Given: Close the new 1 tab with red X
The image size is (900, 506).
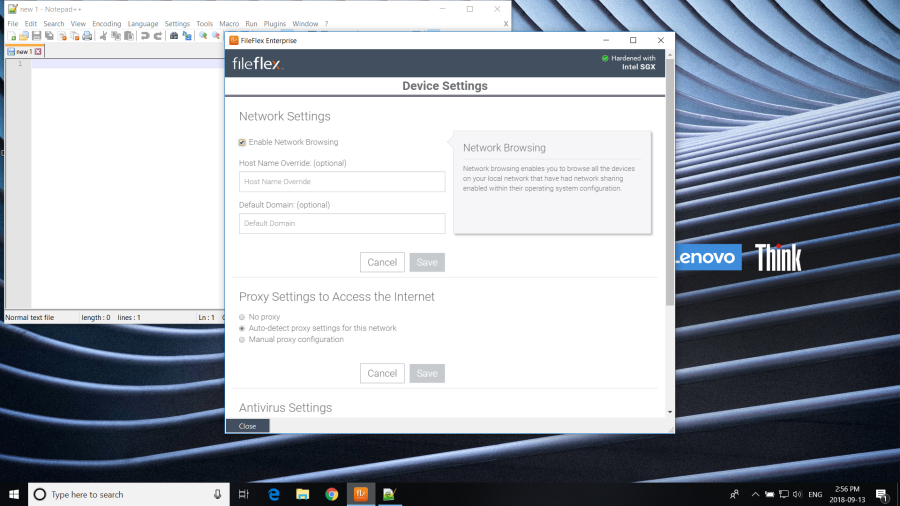Looking at the screenshot, I should [x=38, y=52].
